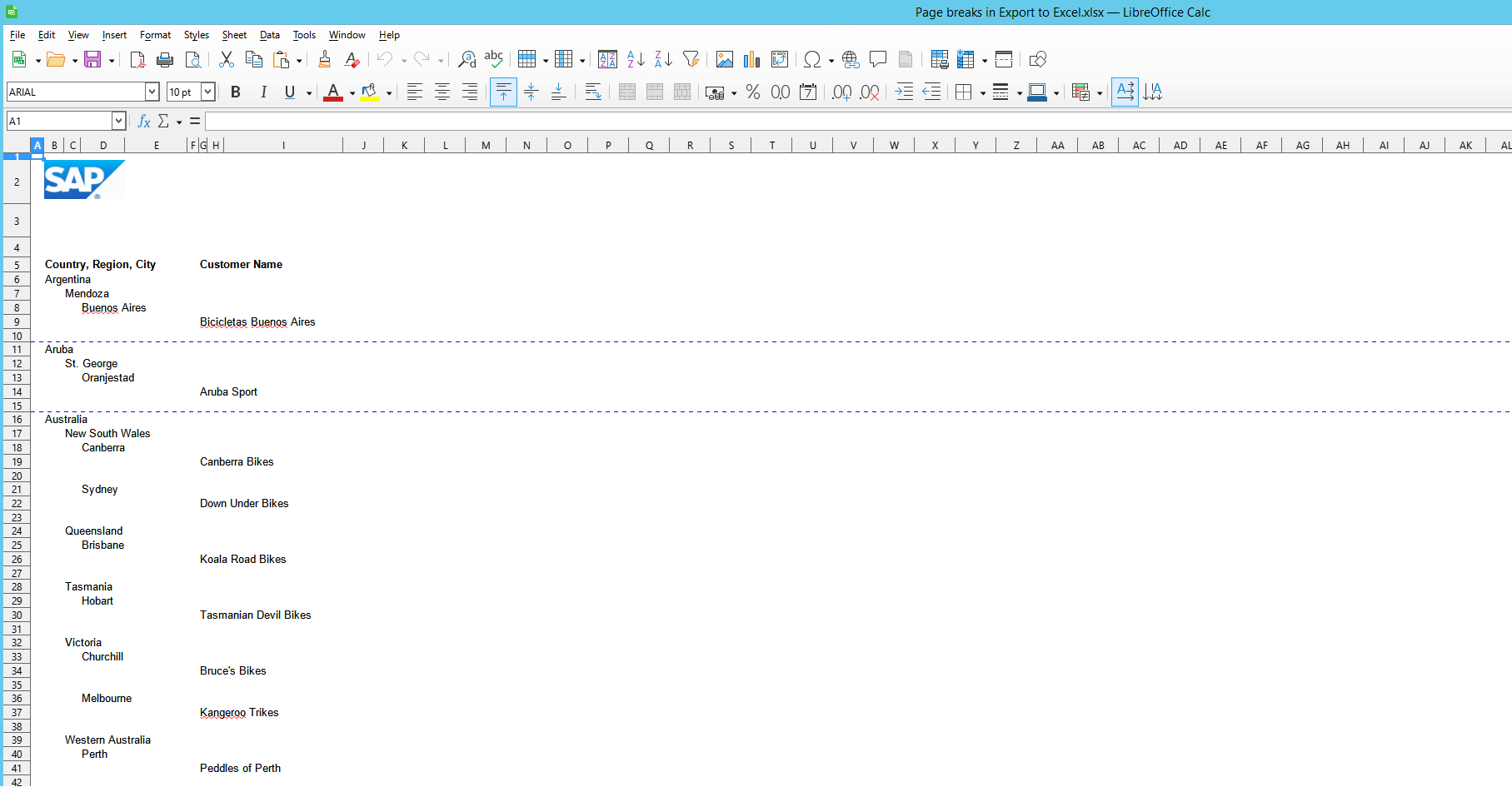Open the Export as PDF icon
Screen dimensions: 1512x787
(137, 59)
